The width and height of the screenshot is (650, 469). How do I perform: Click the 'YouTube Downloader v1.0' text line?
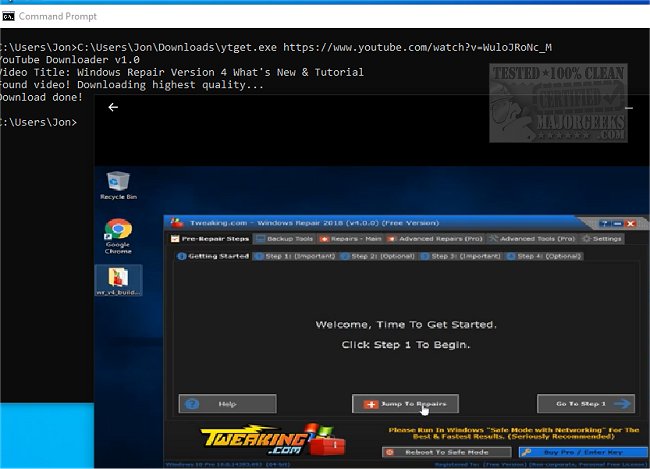point(69,60)
